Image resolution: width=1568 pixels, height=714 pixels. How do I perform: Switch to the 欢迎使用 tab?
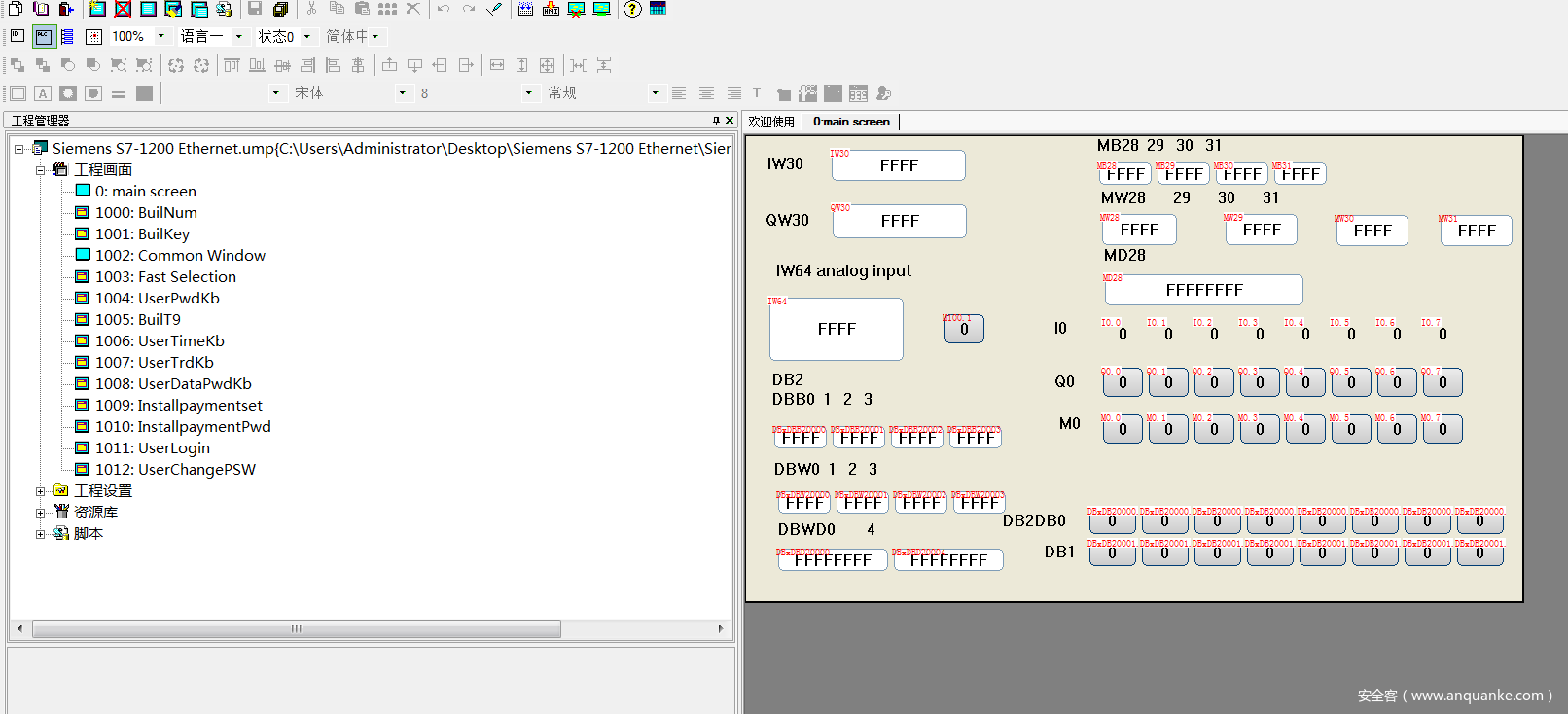771,122
